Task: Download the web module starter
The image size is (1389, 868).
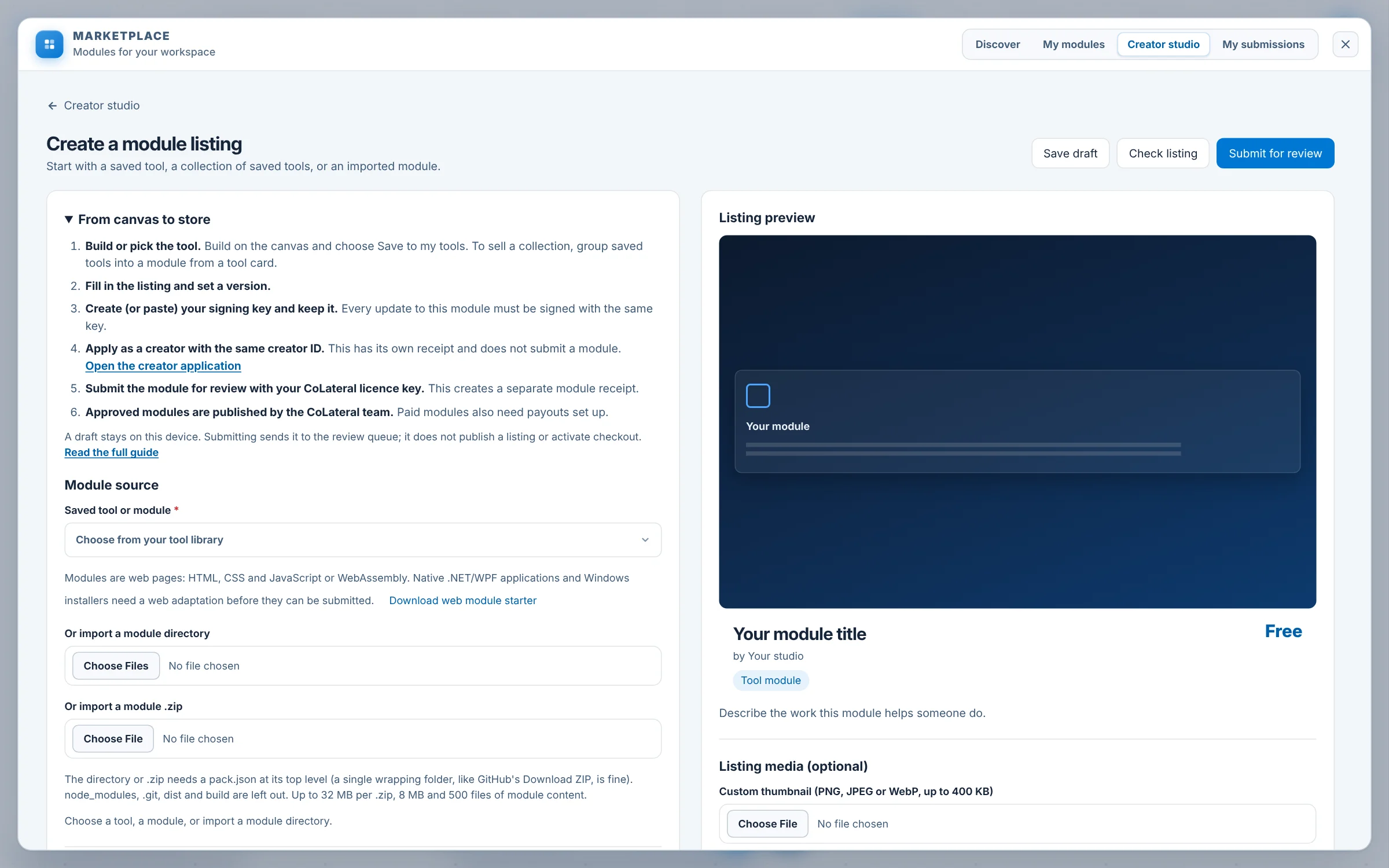Action: pyautogui.click(x=462, y=600)
